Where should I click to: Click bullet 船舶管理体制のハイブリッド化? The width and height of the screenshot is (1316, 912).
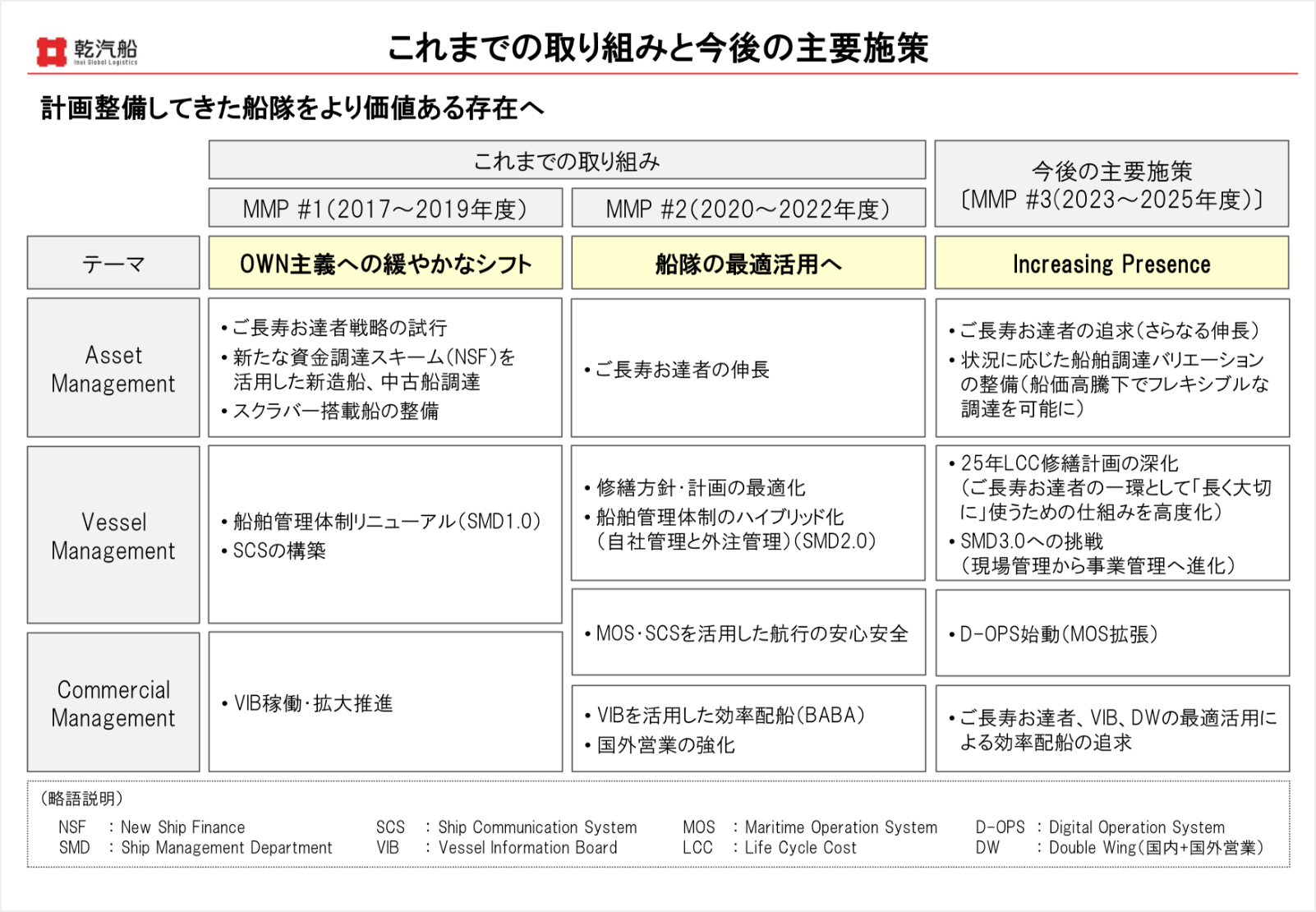coord(714,517)
